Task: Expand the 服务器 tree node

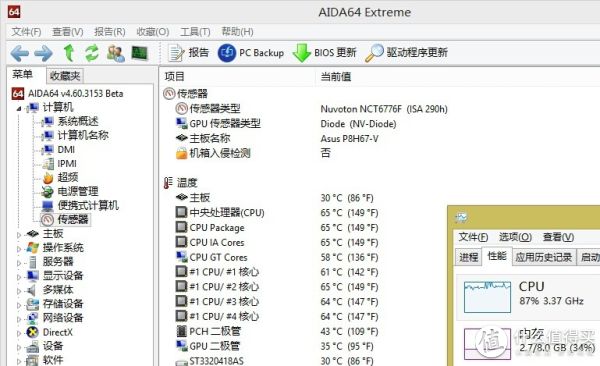Action: 19,263
